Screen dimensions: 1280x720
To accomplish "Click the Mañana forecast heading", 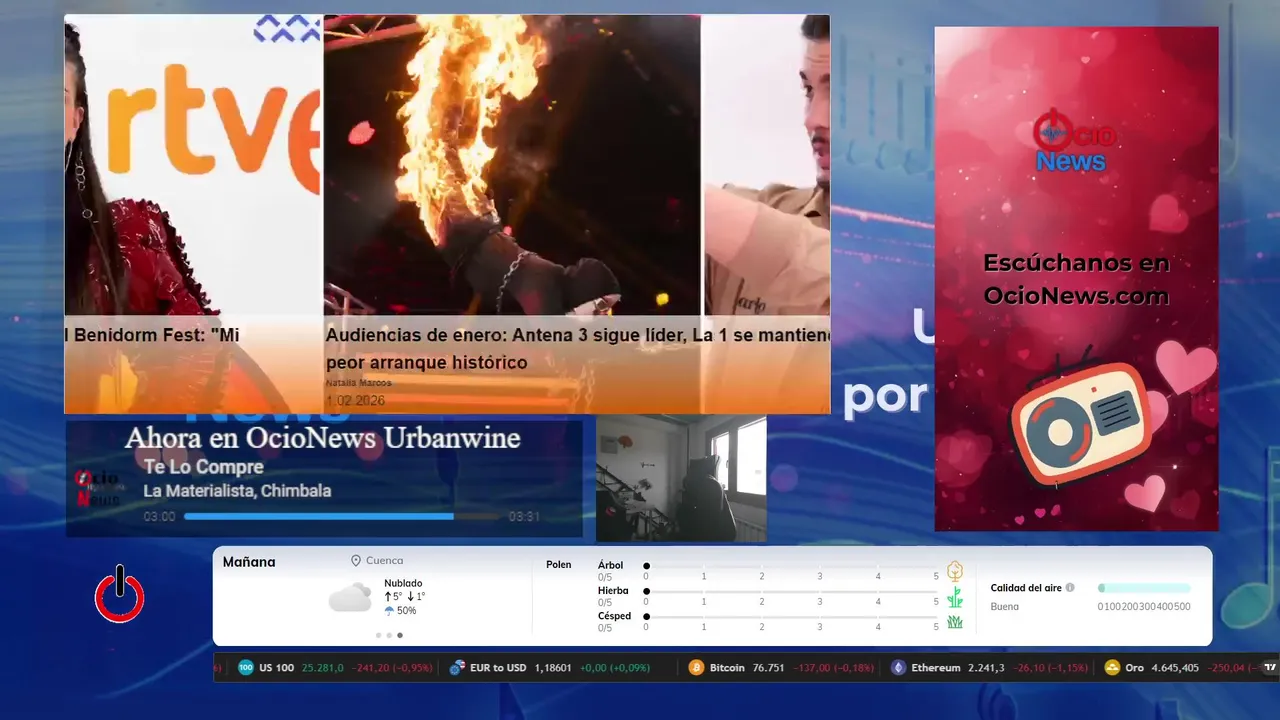I will [249, 562].
